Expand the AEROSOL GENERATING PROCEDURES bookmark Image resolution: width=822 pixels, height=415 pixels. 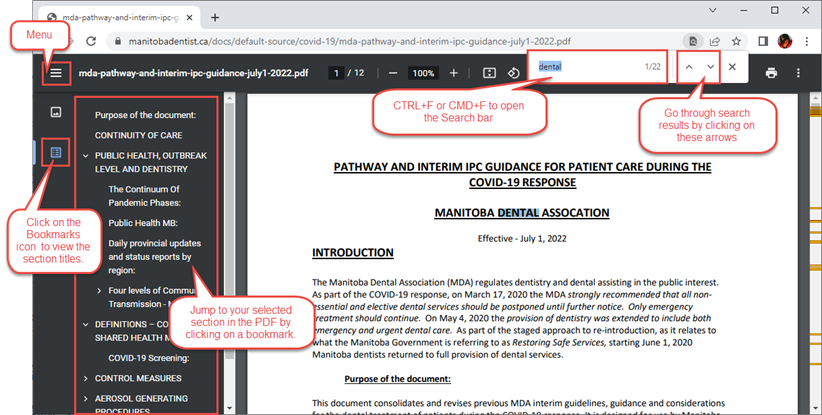click(x=86, y=399)
